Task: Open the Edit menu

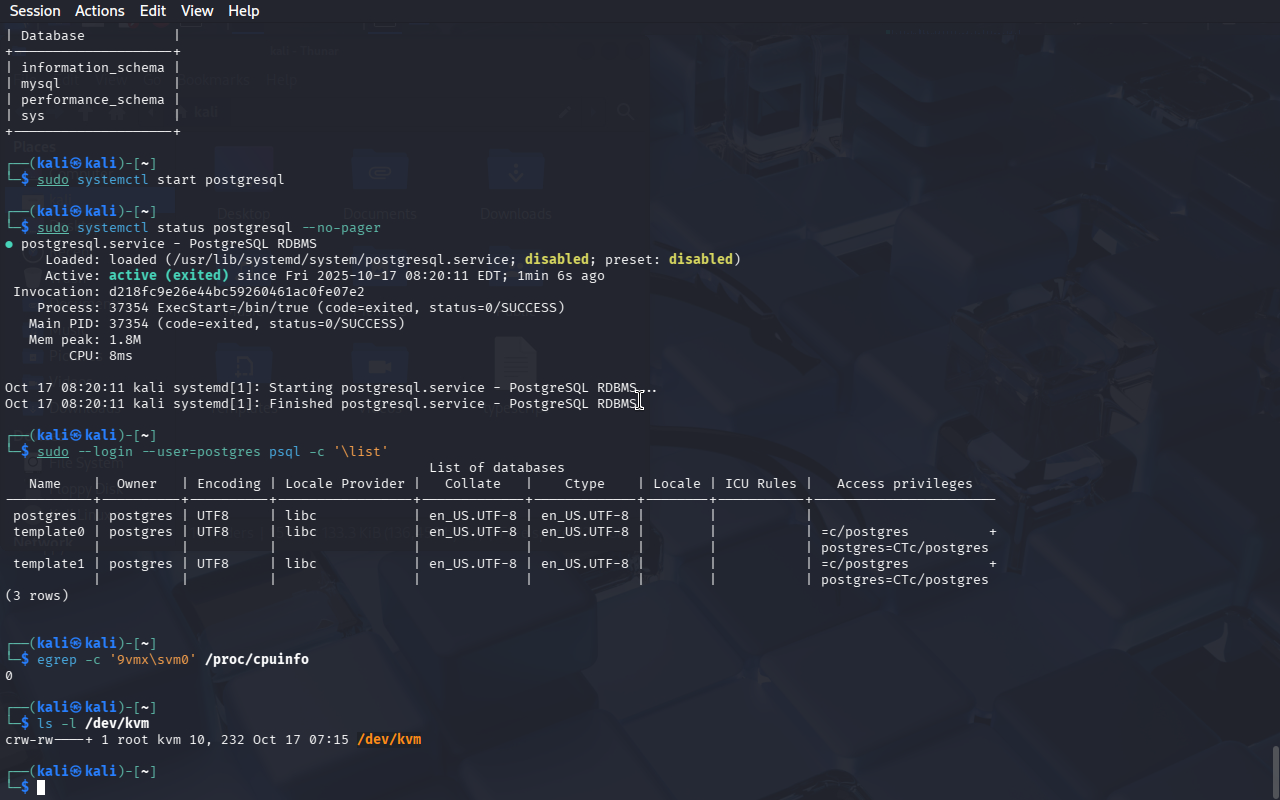Action: (x=153, y=11)
